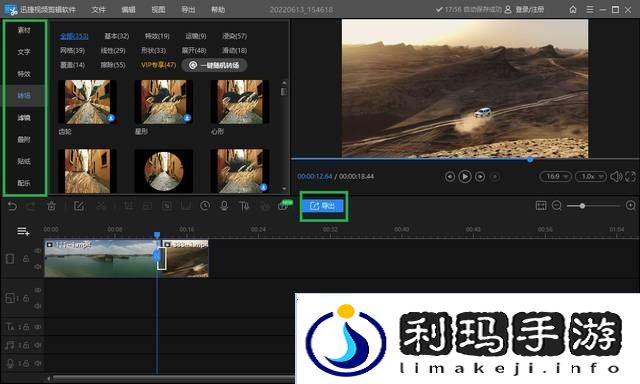This screenshot has width=640, height=384.
Task: Open the 1.0x playback speed dropdown
Action: click(x=591, y=176)
